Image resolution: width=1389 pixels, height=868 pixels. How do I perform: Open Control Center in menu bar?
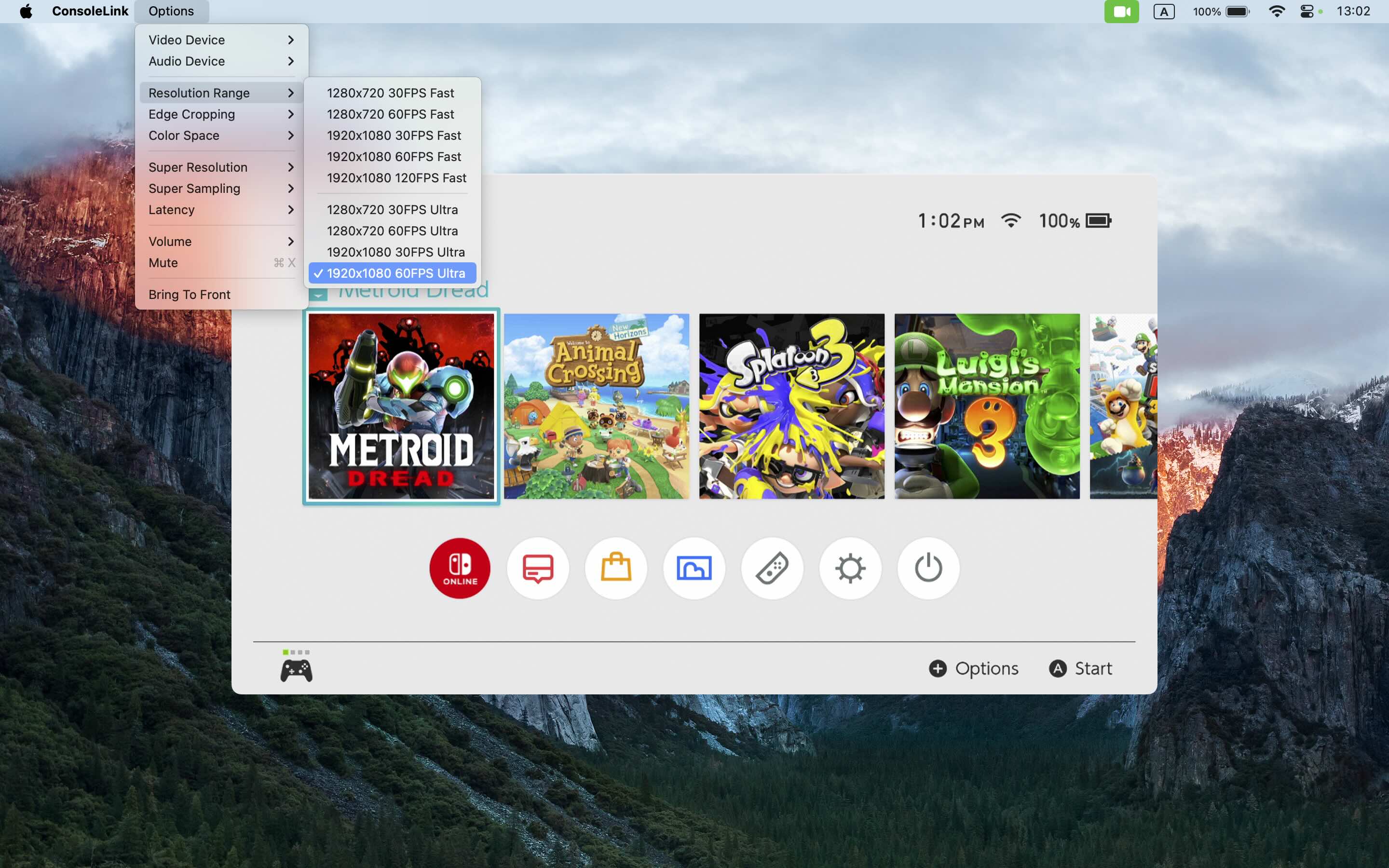coord(1307,11)
